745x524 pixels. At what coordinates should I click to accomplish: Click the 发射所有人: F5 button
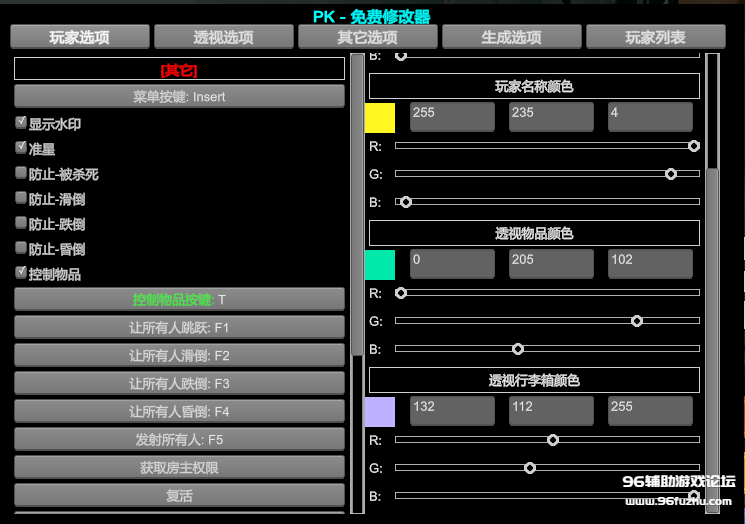(179, 439)
